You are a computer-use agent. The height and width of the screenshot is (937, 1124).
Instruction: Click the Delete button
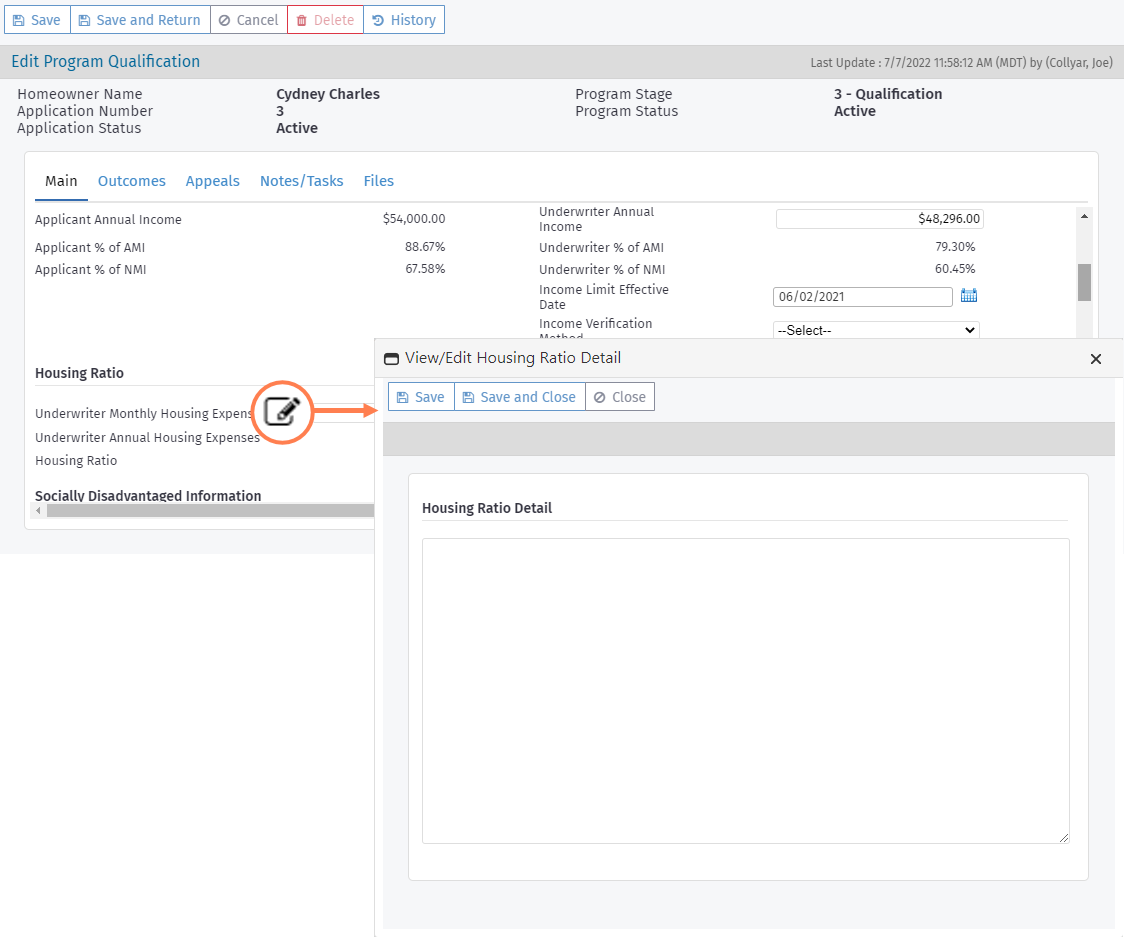(x=325, y=20)
